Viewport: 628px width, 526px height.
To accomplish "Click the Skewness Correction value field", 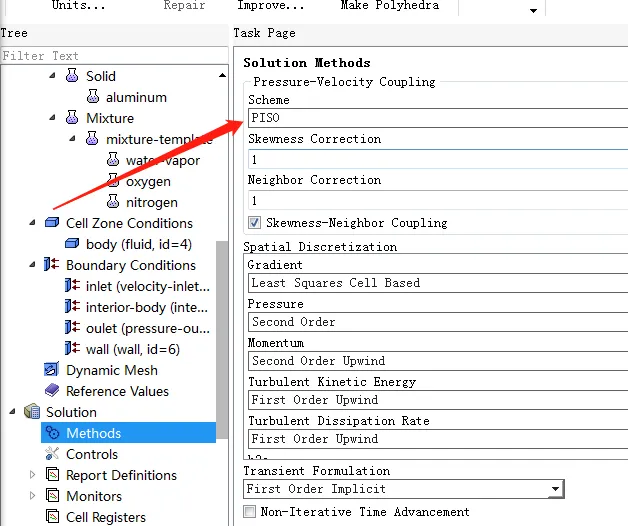I will pyautogui.click(x=438, y=159).
